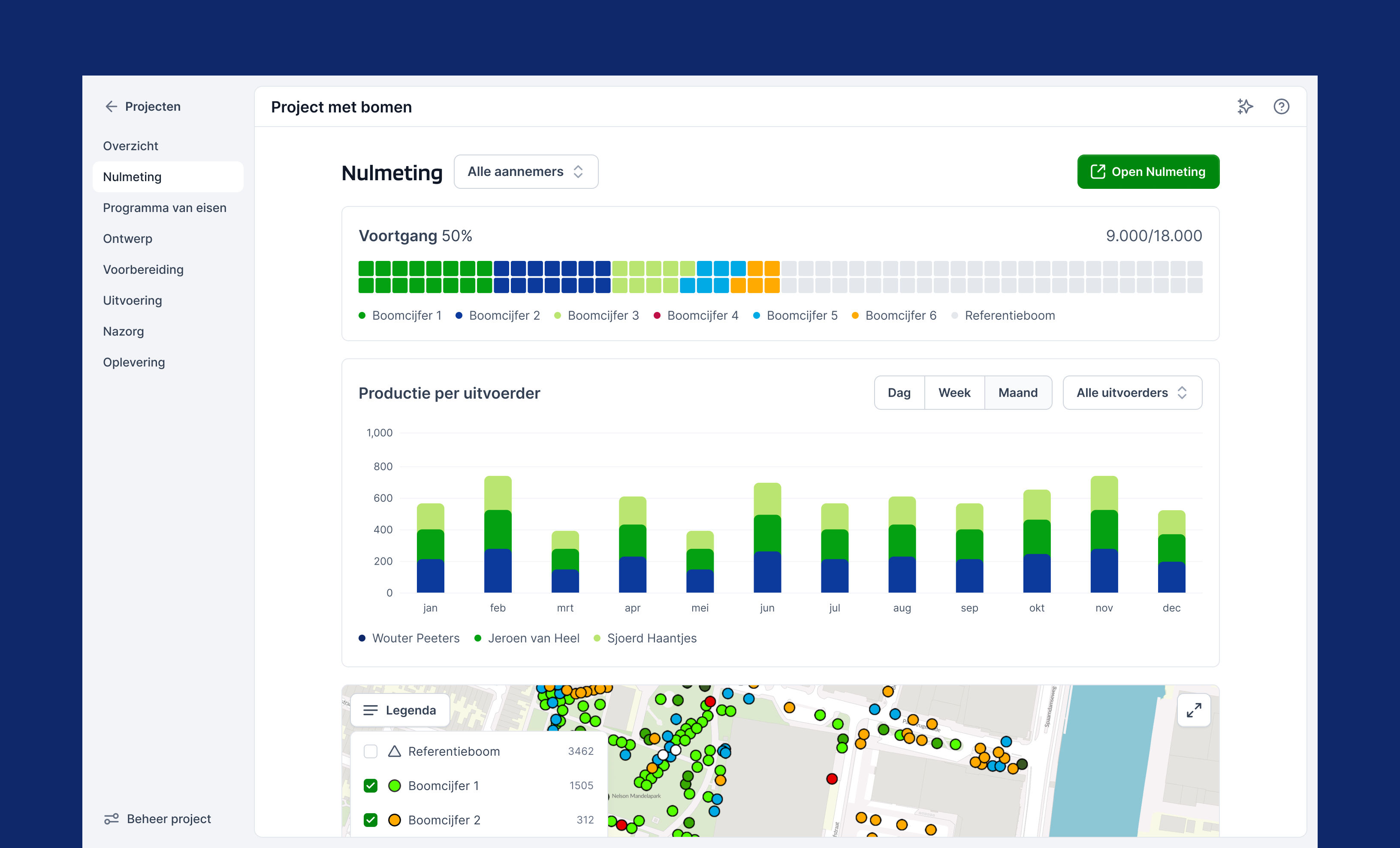
Task: Go to Programma van eisen in sidebar
Action: click(x=164, y=207)
